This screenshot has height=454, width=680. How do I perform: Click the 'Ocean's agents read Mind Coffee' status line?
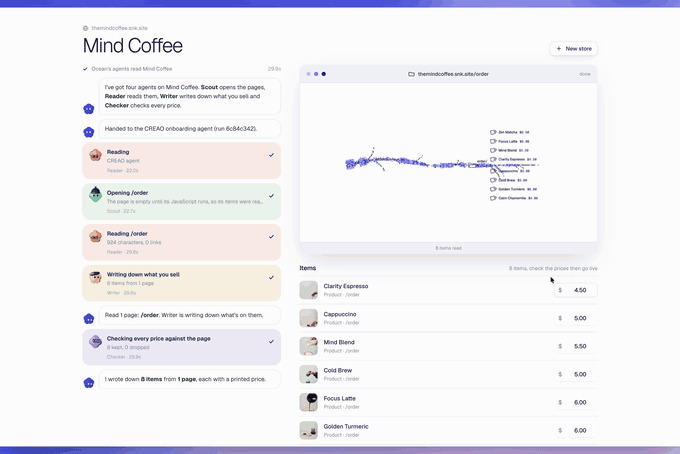[x=132, y=69]
